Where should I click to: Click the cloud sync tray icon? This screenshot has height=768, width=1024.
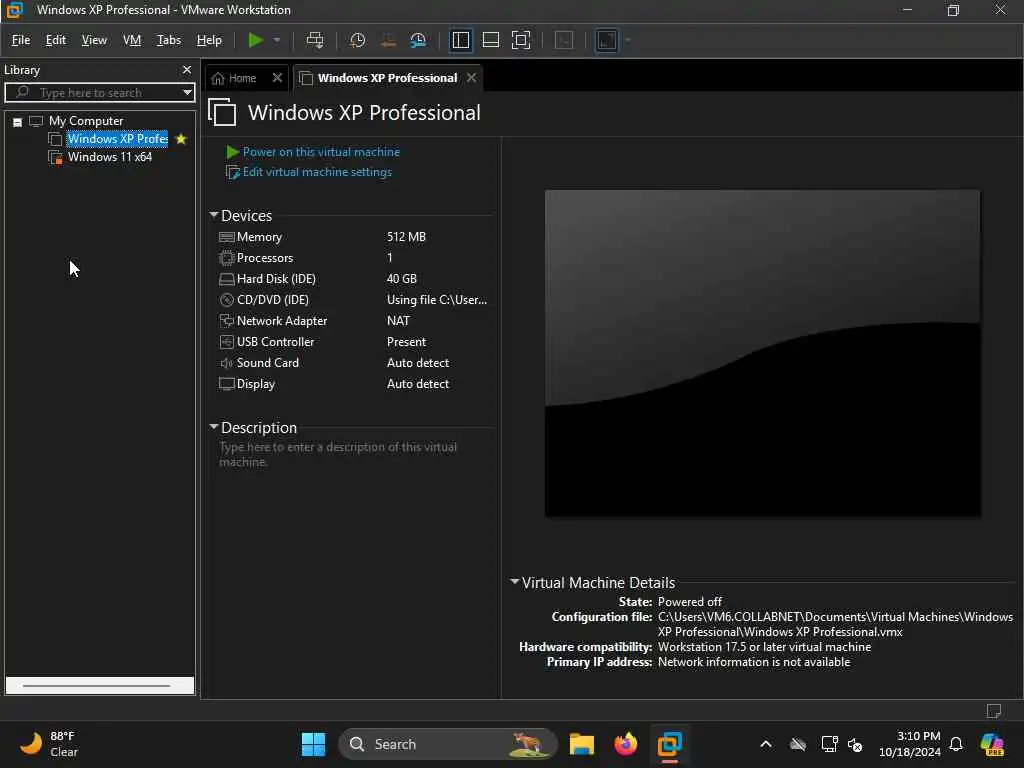tap(797, 744)
